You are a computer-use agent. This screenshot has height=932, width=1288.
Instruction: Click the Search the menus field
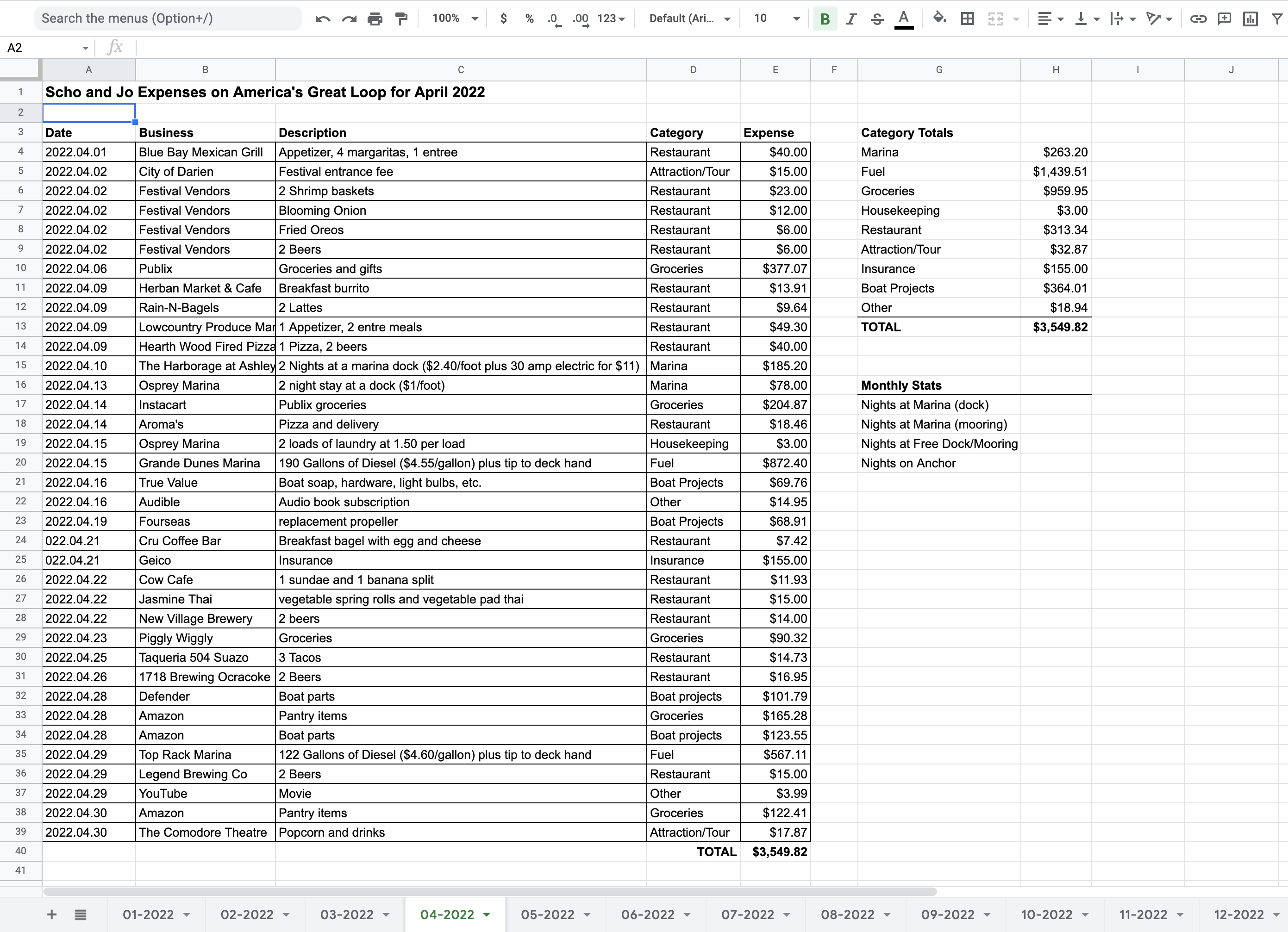[168, 18]
